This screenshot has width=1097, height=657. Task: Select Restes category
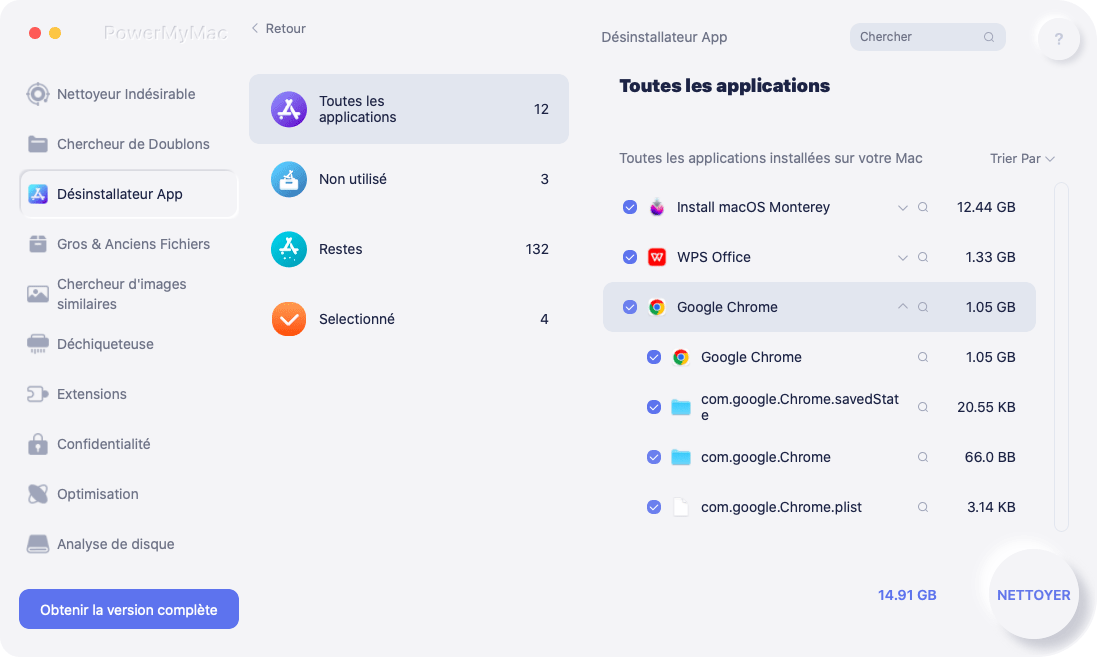pyautogui.click(x=409, y=249)
